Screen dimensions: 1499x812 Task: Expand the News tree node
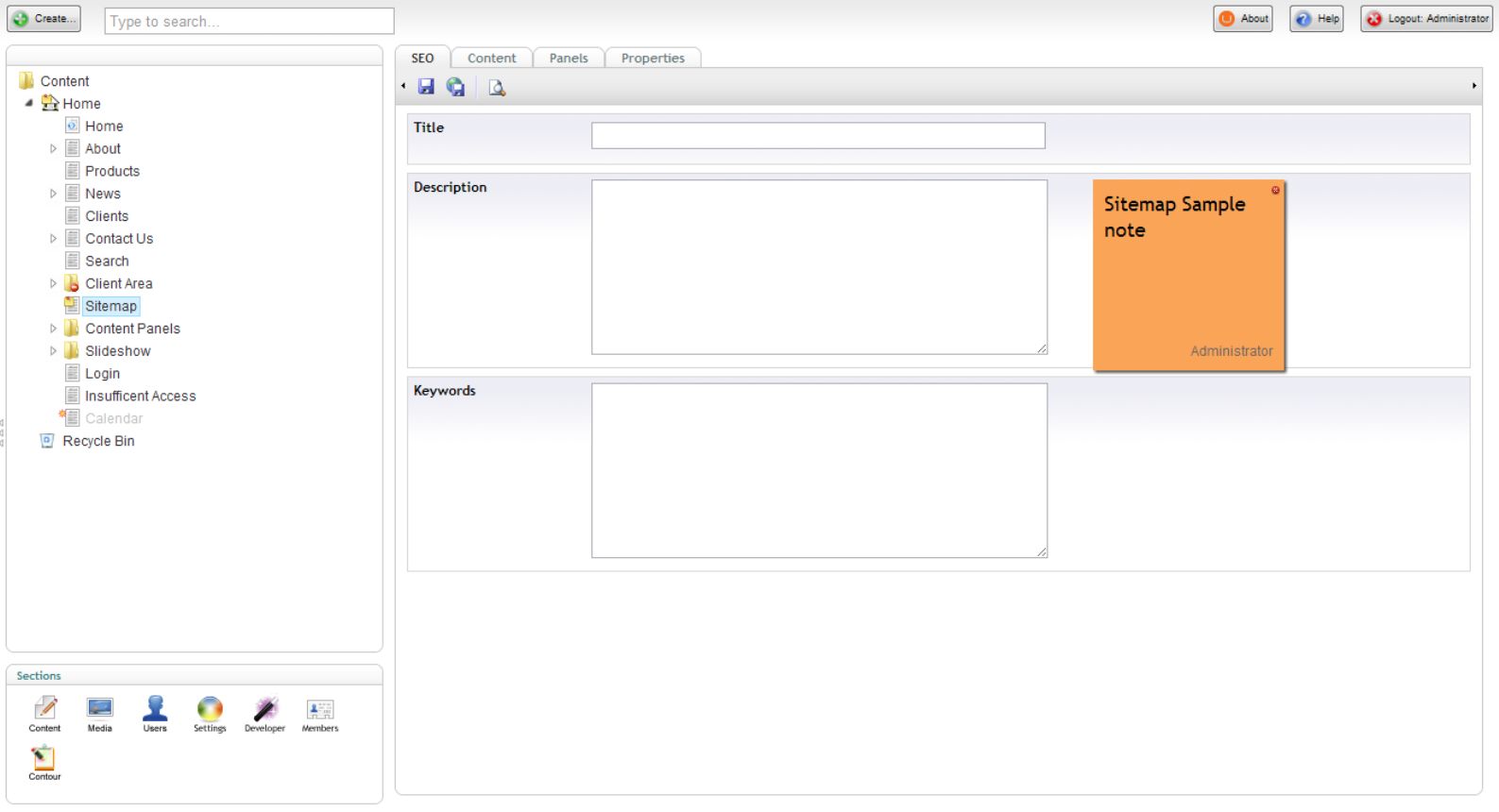coord(53,194)
